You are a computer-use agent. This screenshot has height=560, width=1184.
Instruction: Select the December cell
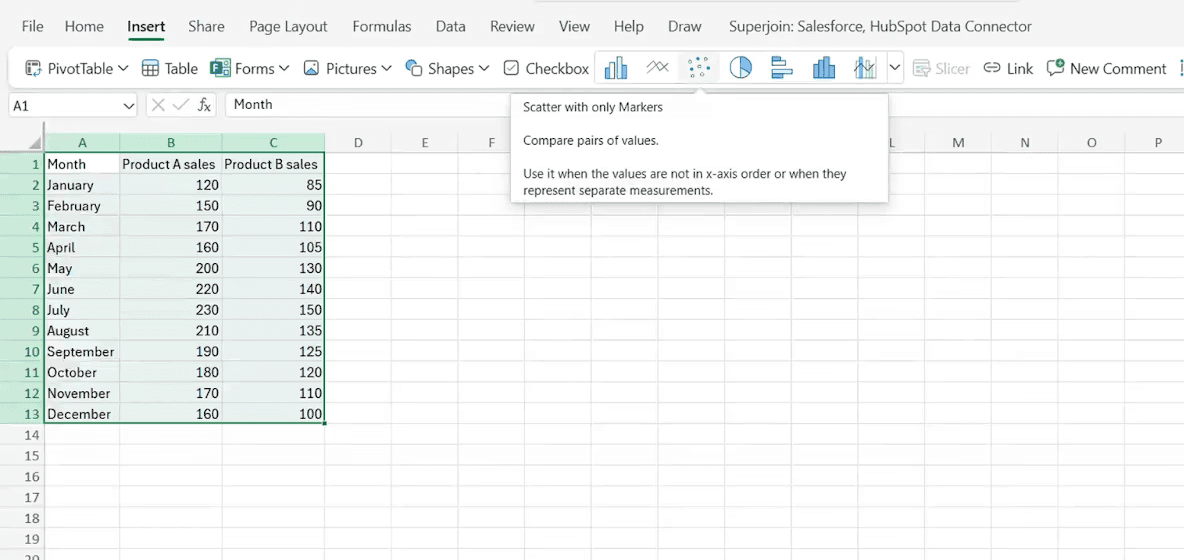[82, 414]
